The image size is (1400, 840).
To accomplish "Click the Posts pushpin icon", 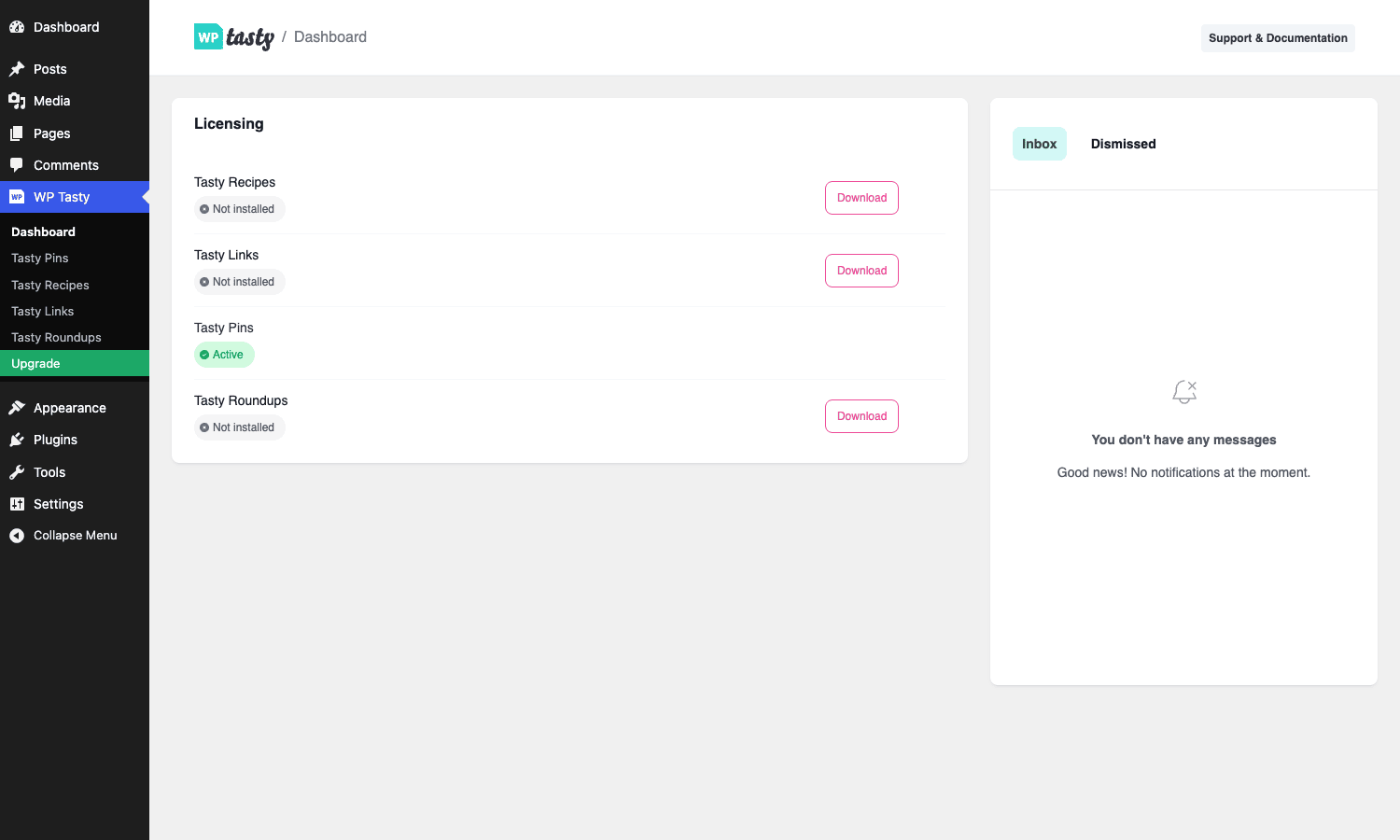I will [x=17, y=69].
